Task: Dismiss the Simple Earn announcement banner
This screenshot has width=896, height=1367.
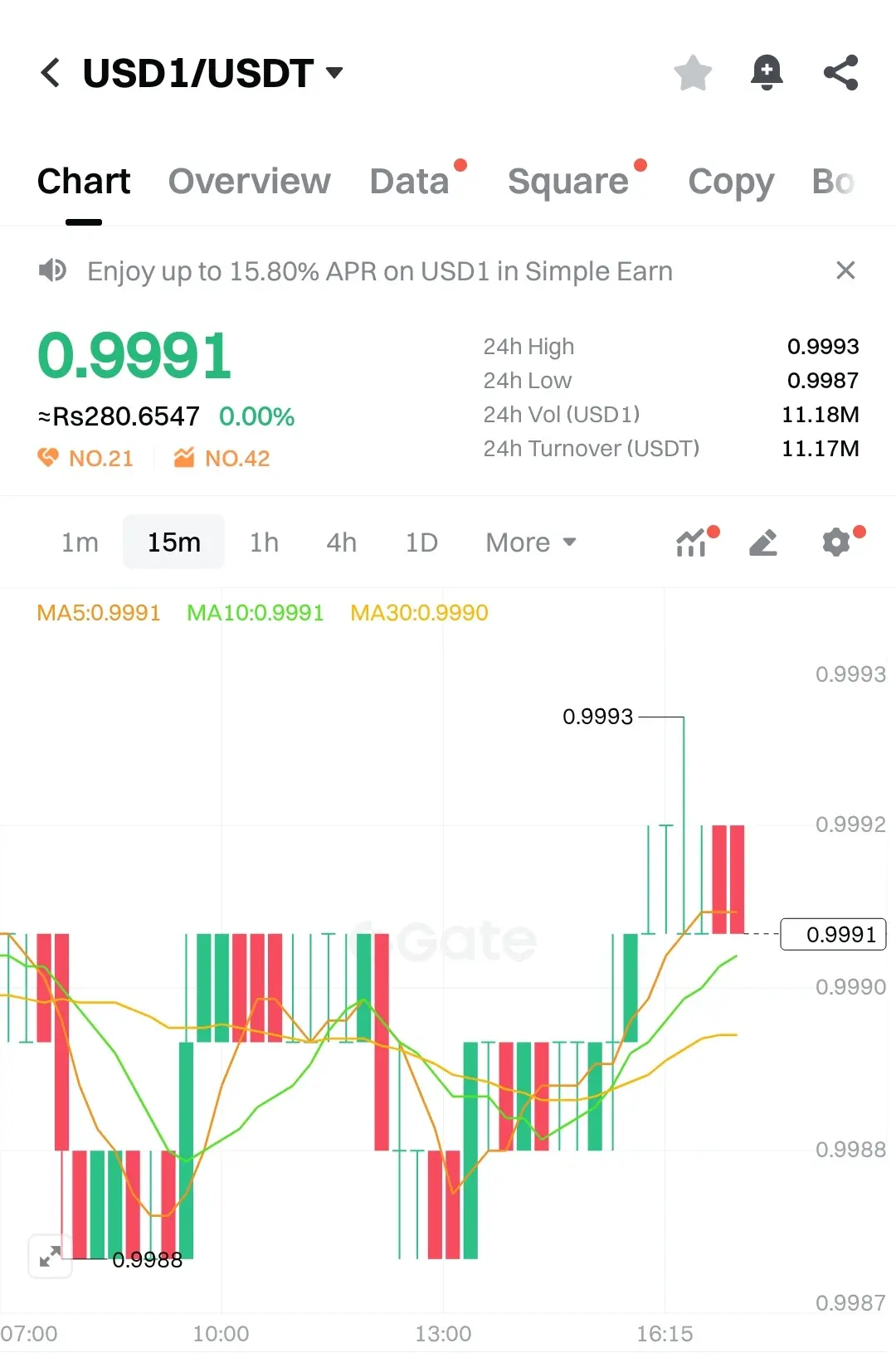Action: pos(845,270)
